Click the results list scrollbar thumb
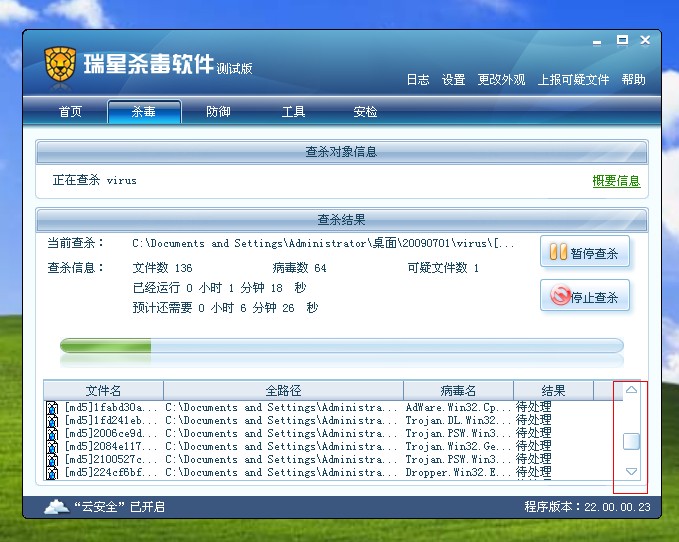679x542 pixels. (631, 442)
